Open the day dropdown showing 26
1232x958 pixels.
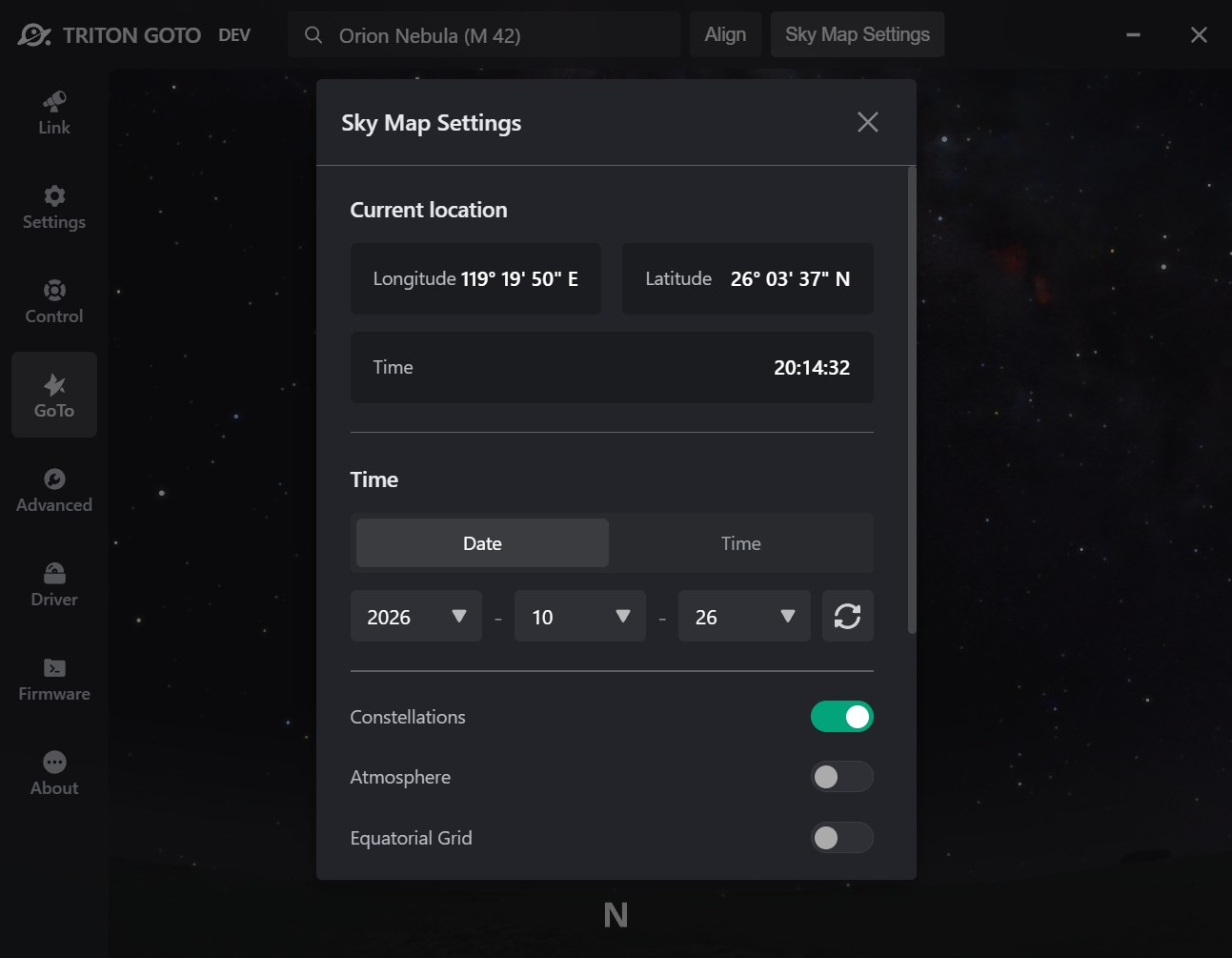[x=744, y=616]
